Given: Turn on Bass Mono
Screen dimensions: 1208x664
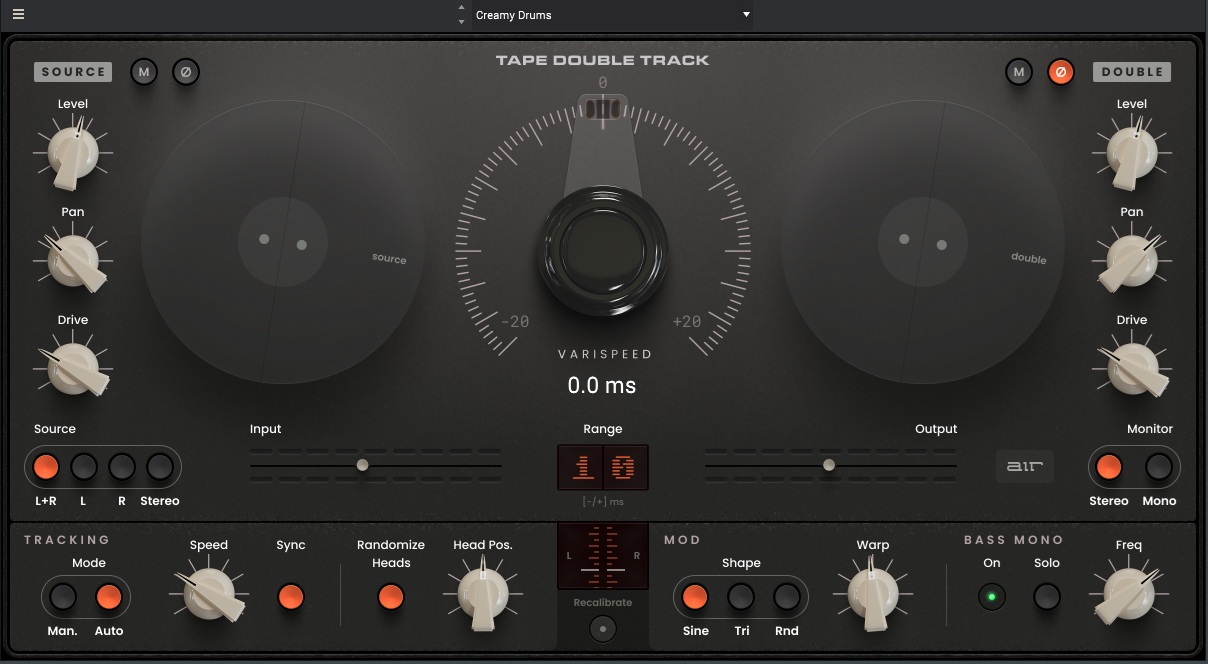Looking at the screenshot, I should pos(991,597).
